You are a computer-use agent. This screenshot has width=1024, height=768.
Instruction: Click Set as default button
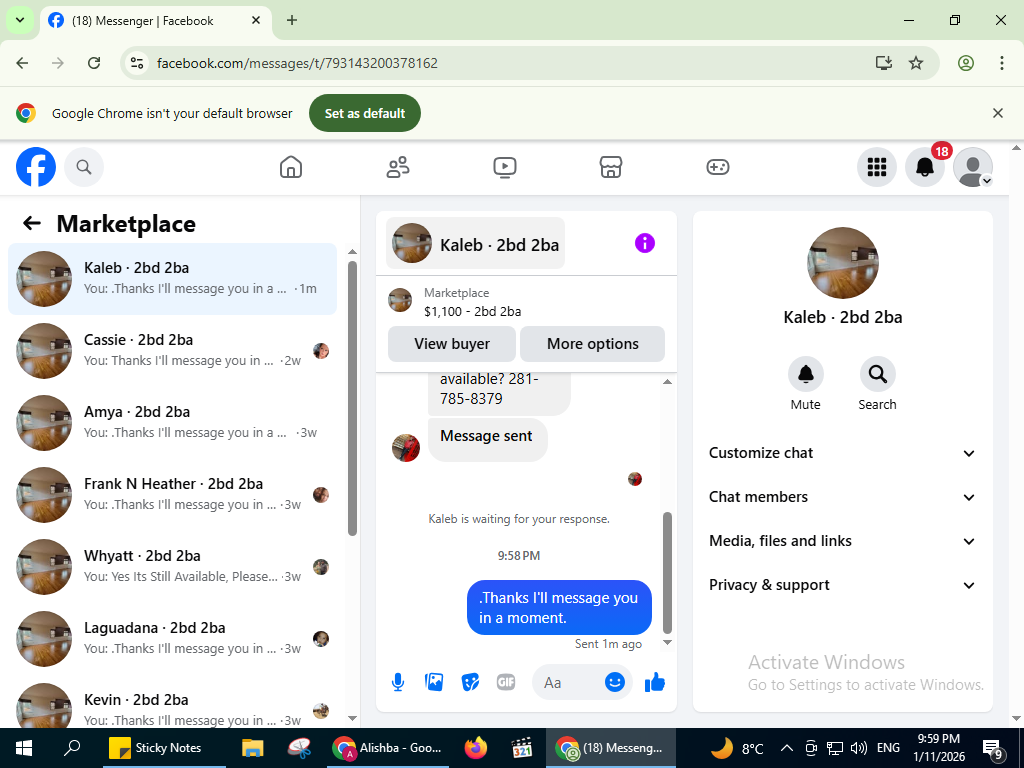pos(364,113)
